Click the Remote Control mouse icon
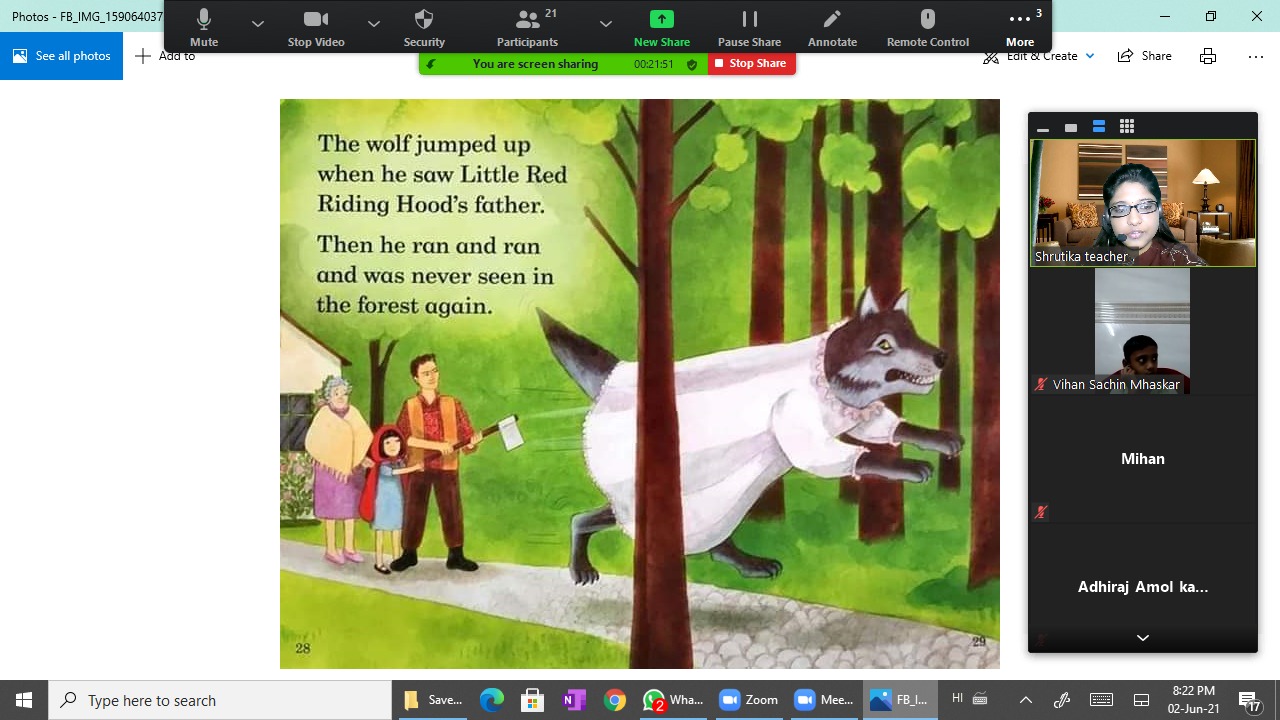Image resolution: width=1280 pixels, height=720 pixels. [x=928, y=27]
